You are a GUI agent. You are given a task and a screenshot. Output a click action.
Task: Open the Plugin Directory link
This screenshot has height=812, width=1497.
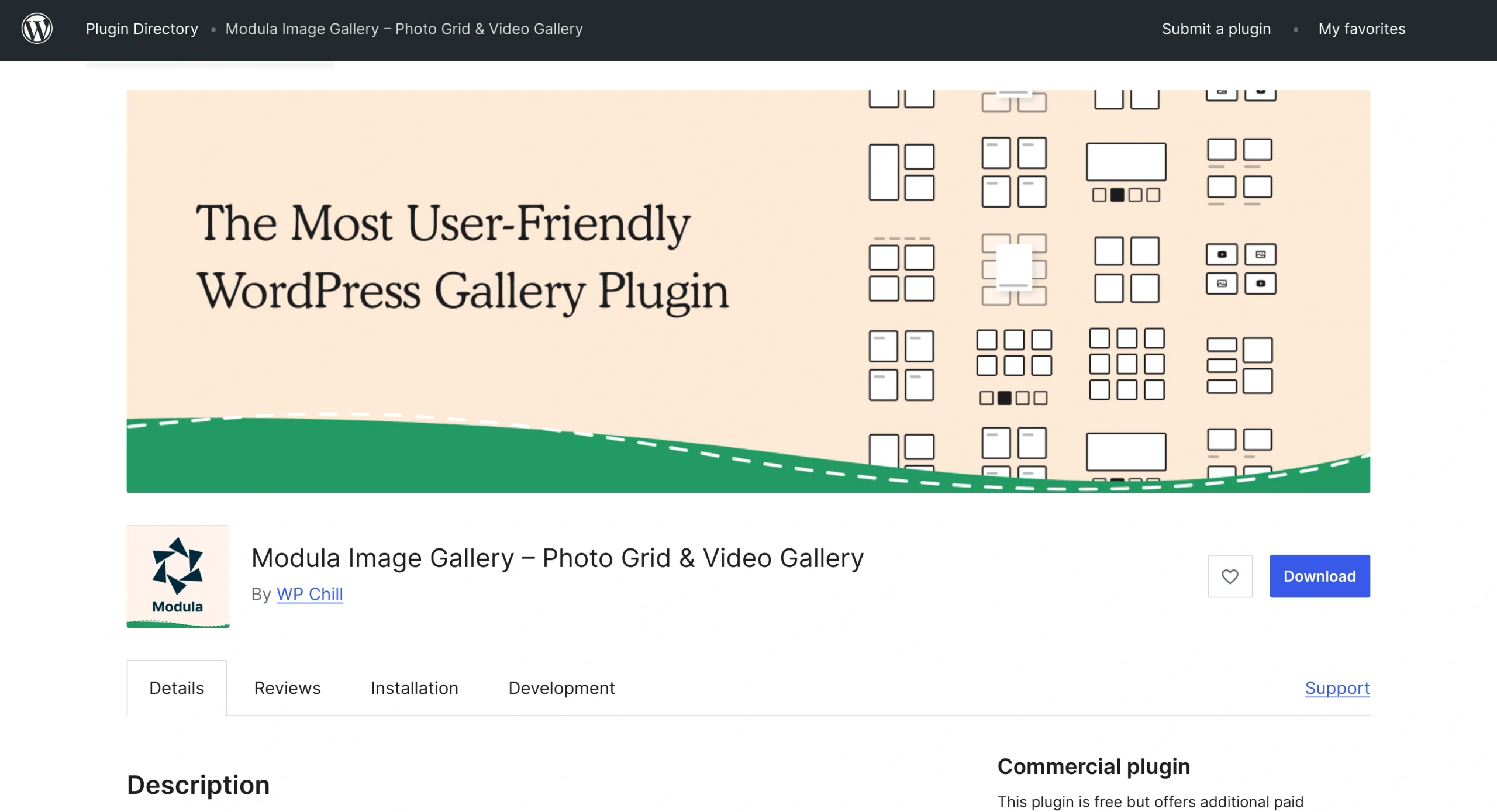click(142, 29)
